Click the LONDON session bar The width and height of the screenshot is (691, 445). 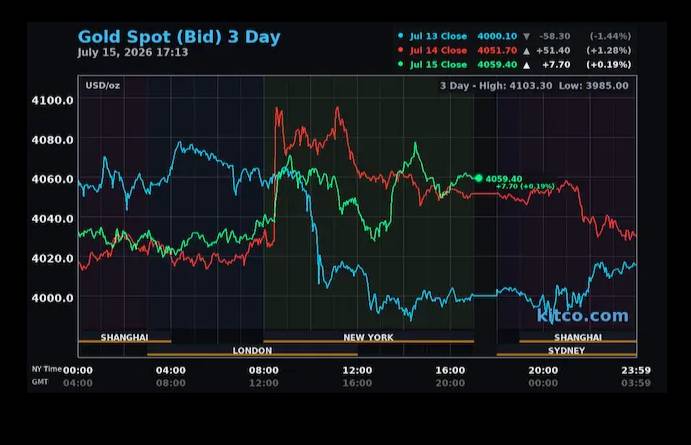[252, 351]
